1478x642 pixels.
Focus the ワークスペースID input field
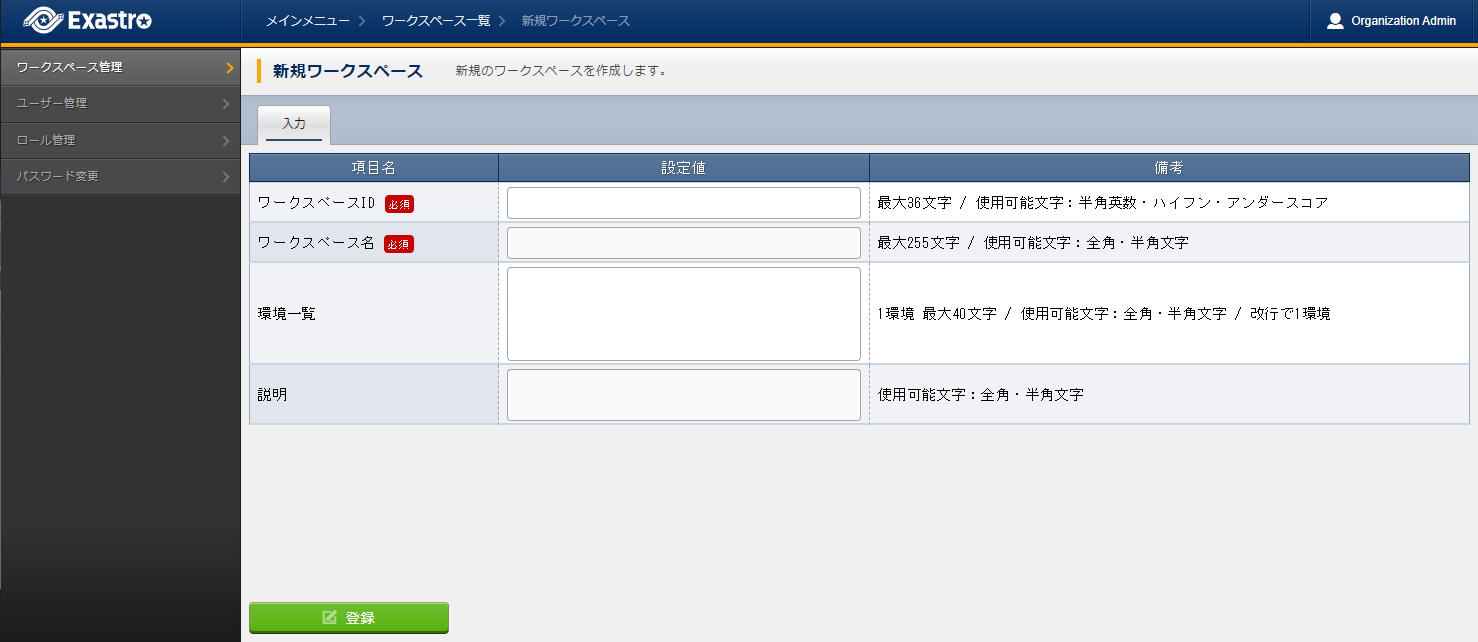tap(683, 203)
